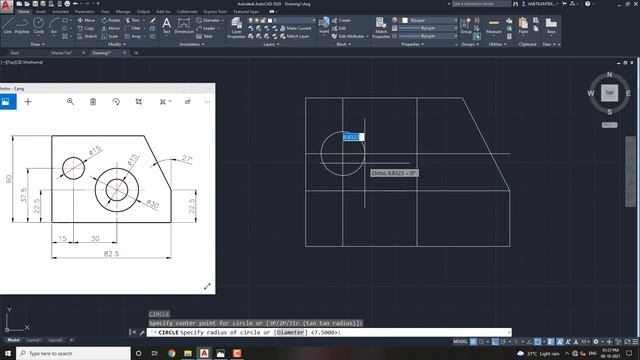Click the white color swatch in the Properties panel
This screenshot has height=360, width=640.
click(x=405, y=20)
